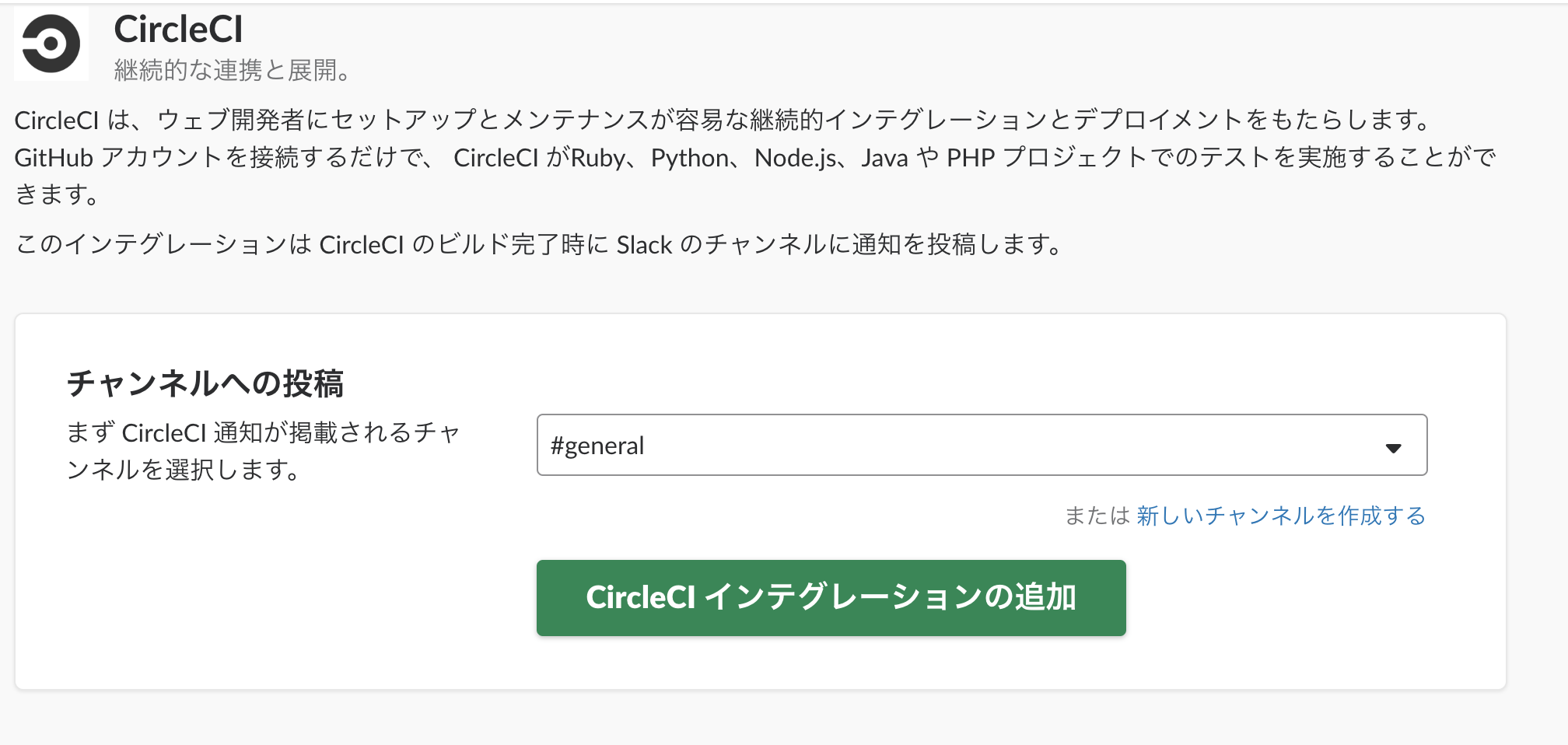Viewport: 1568px width, 745px height.
Task: Click the word Node.js in the description
Action: pos(796,158)
